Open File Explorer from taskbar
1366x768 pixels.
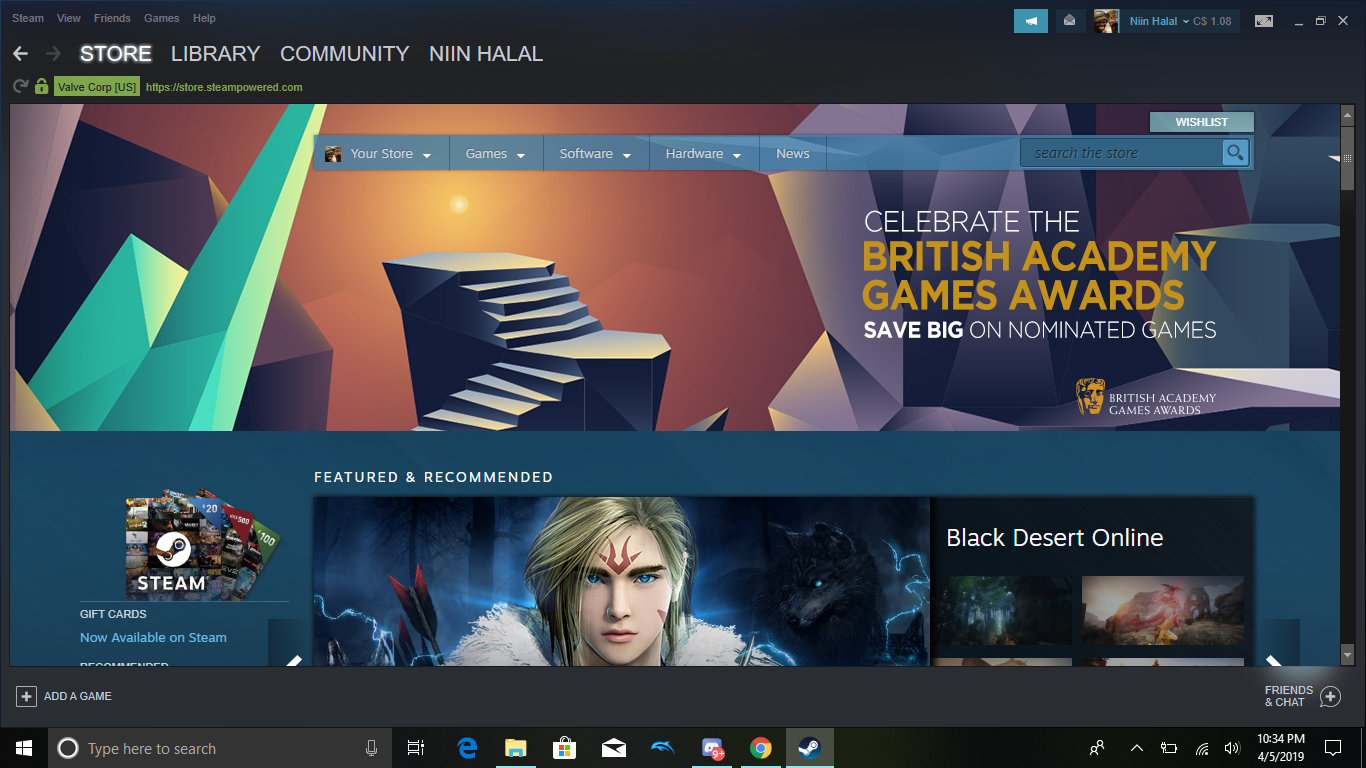[x=516, y=748]
